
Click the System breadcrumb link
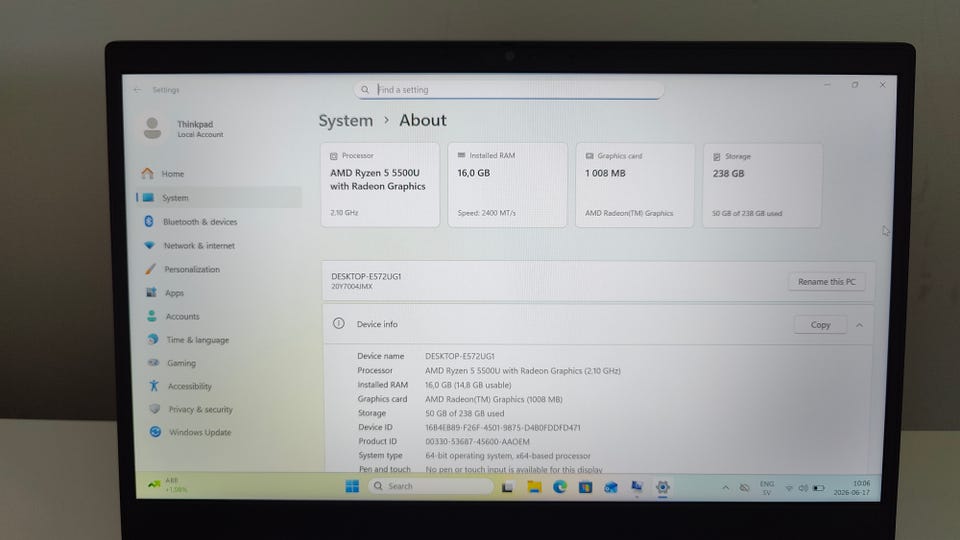point(346,121)
